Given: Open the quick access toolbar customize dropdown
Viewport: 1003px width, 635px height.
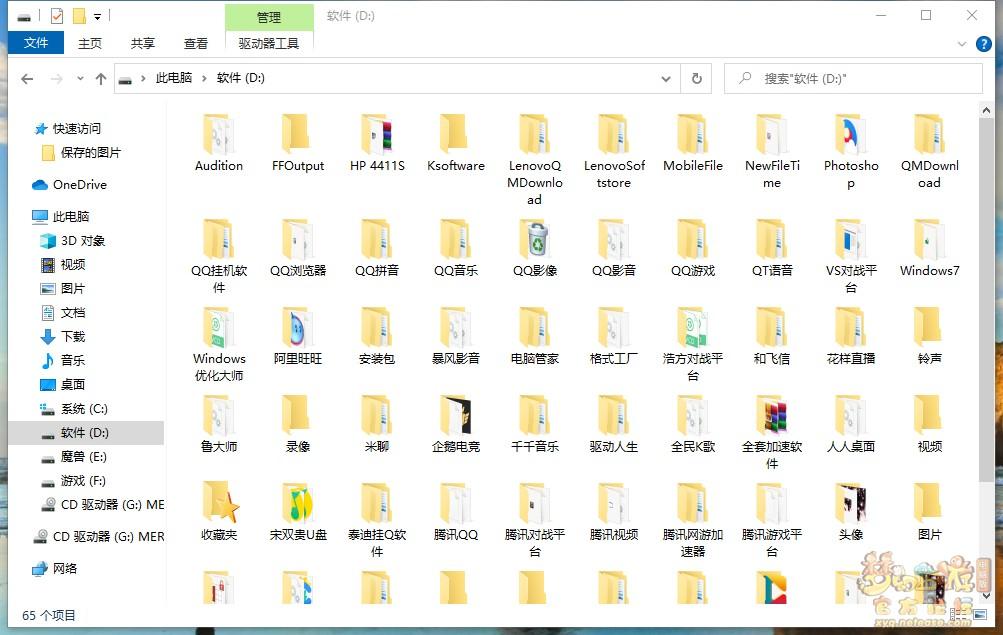Looking at the screenshot, I should [x=97, y=17].
